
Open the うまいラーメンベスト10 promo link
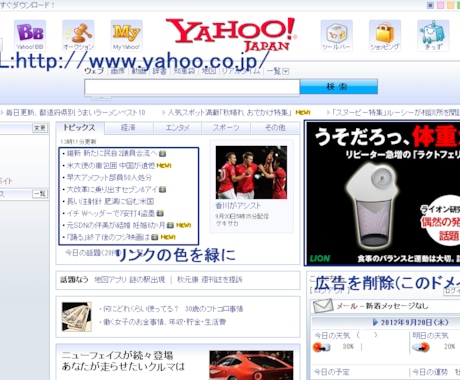click(x=76, y=113)
